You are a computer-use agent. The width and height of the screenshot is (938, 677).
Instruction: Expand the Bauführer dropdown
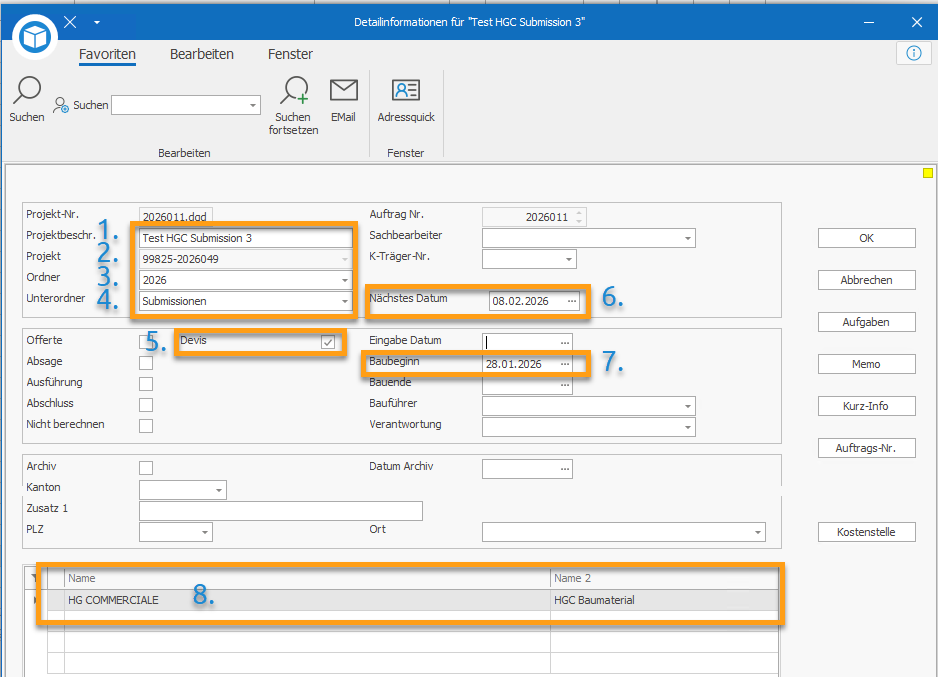click(x=688, y=406)
